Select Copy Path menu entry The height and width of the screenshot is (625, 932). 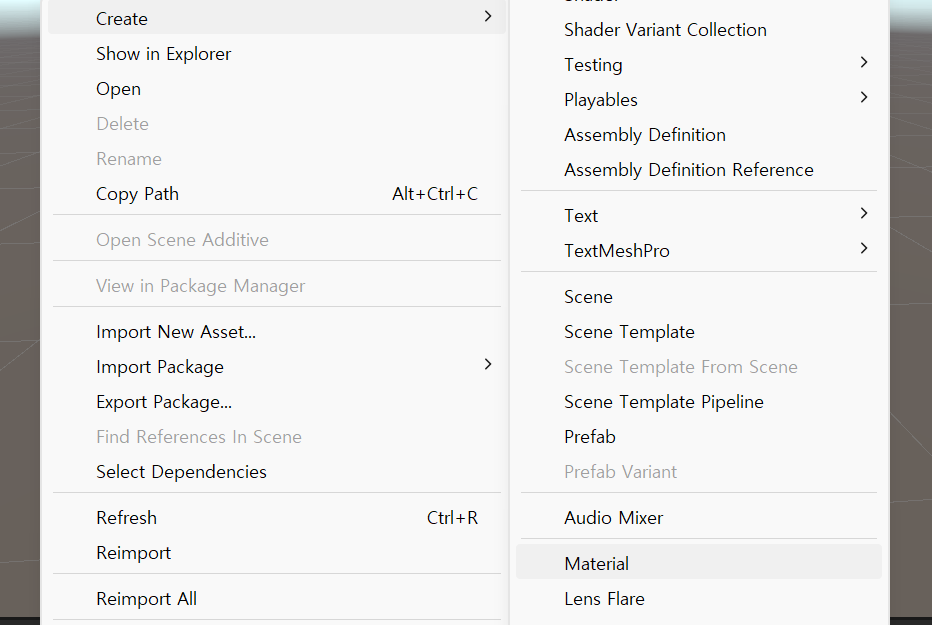pyautogui.click(x=137, y=194)
